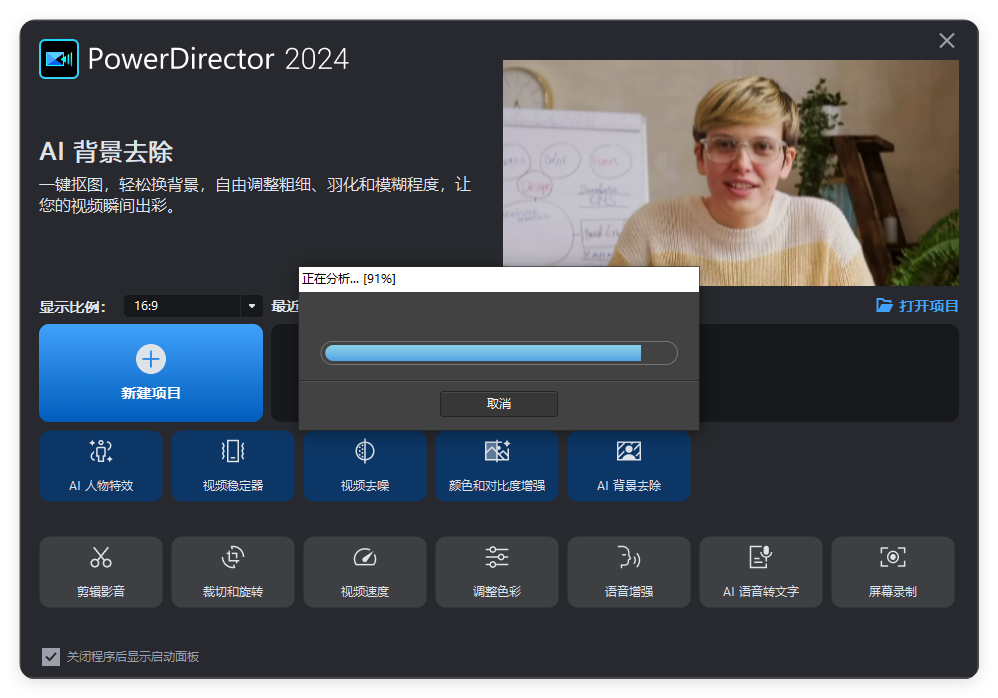The height and width of the screenshot is (698, 998).
Task: Open the 剪辑影音 tool
Action: [100, 572]
